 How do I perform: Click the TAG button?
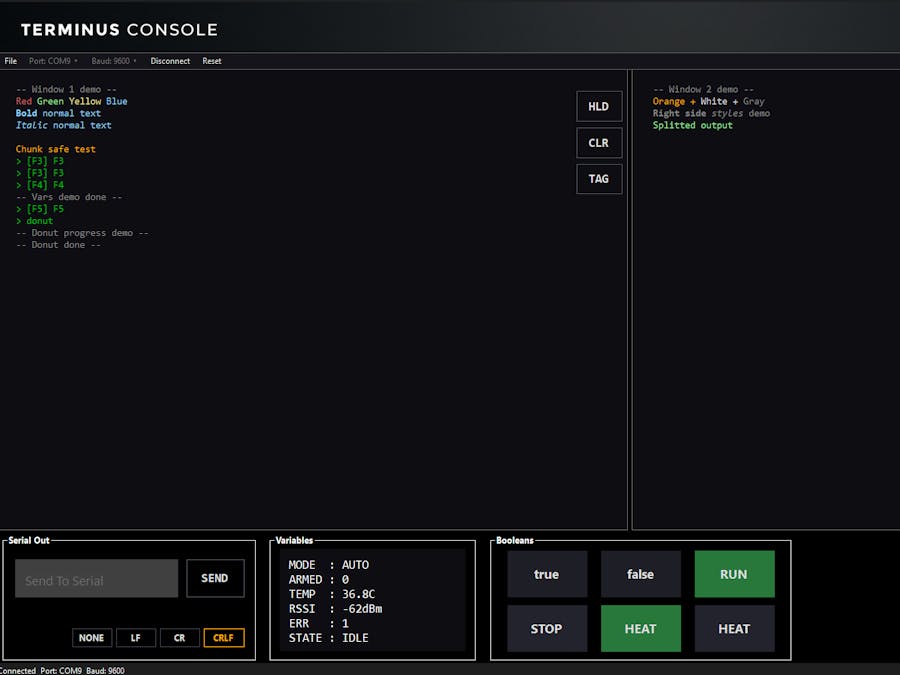pos(598,179)
